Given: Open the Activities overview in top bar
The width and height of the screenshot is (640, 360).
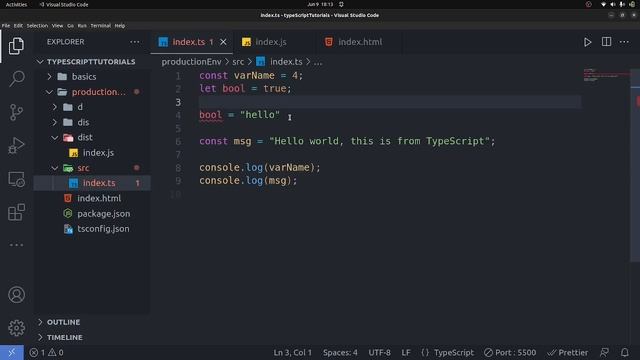Looking at the screenshot, I should click(16, 4).
